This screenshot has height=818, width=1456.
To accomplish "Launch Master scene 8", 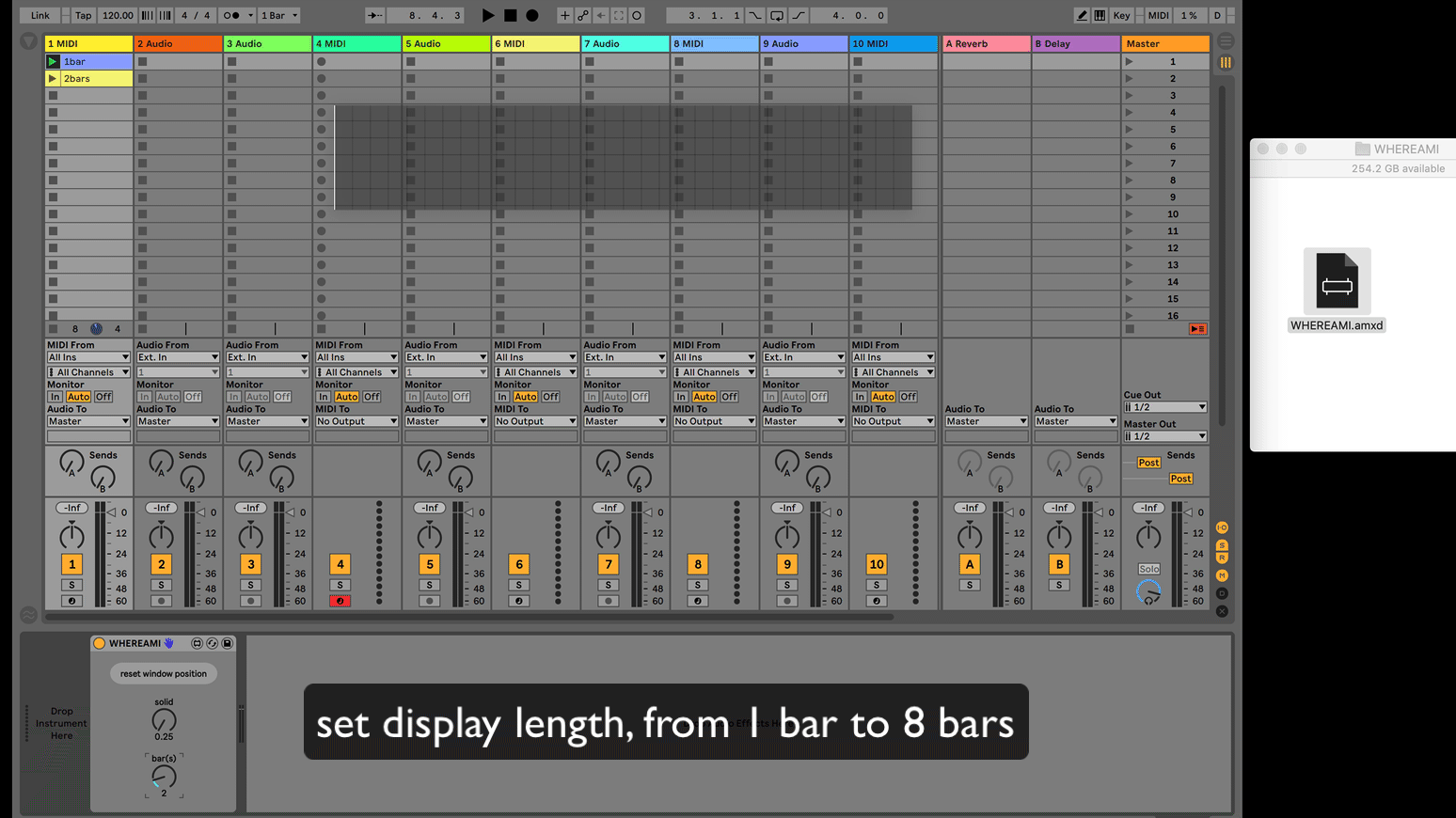I will 1129,180.
